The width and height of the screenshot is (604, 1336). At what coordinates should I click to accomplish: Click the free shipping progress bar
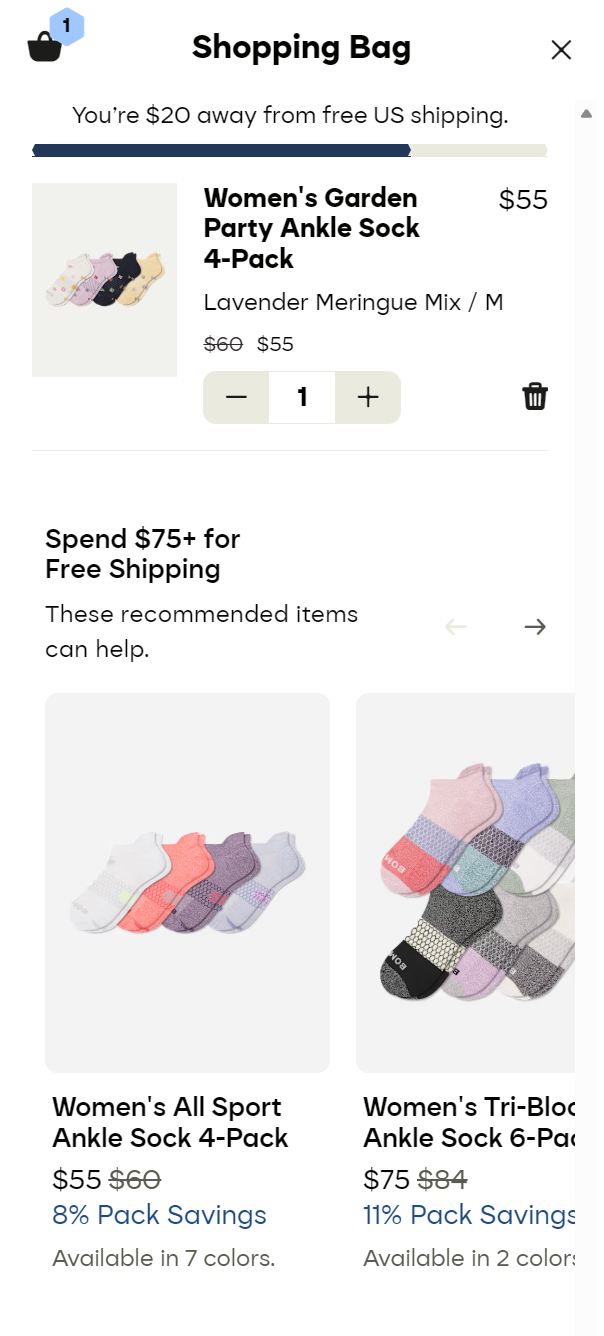[290, 150]
